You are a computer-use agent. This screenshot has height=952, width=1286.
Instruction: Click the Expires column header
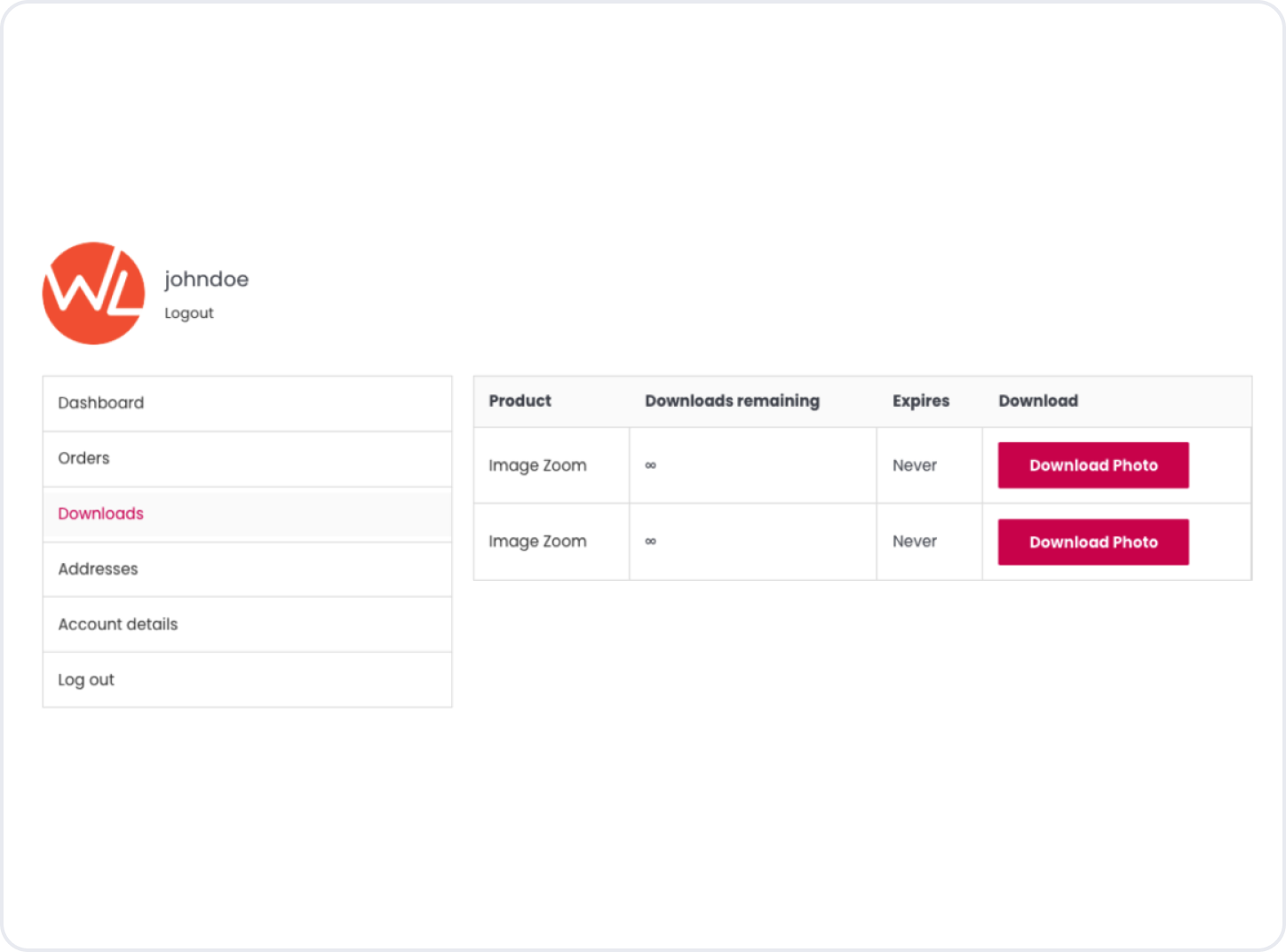click(x=921, y=401)
